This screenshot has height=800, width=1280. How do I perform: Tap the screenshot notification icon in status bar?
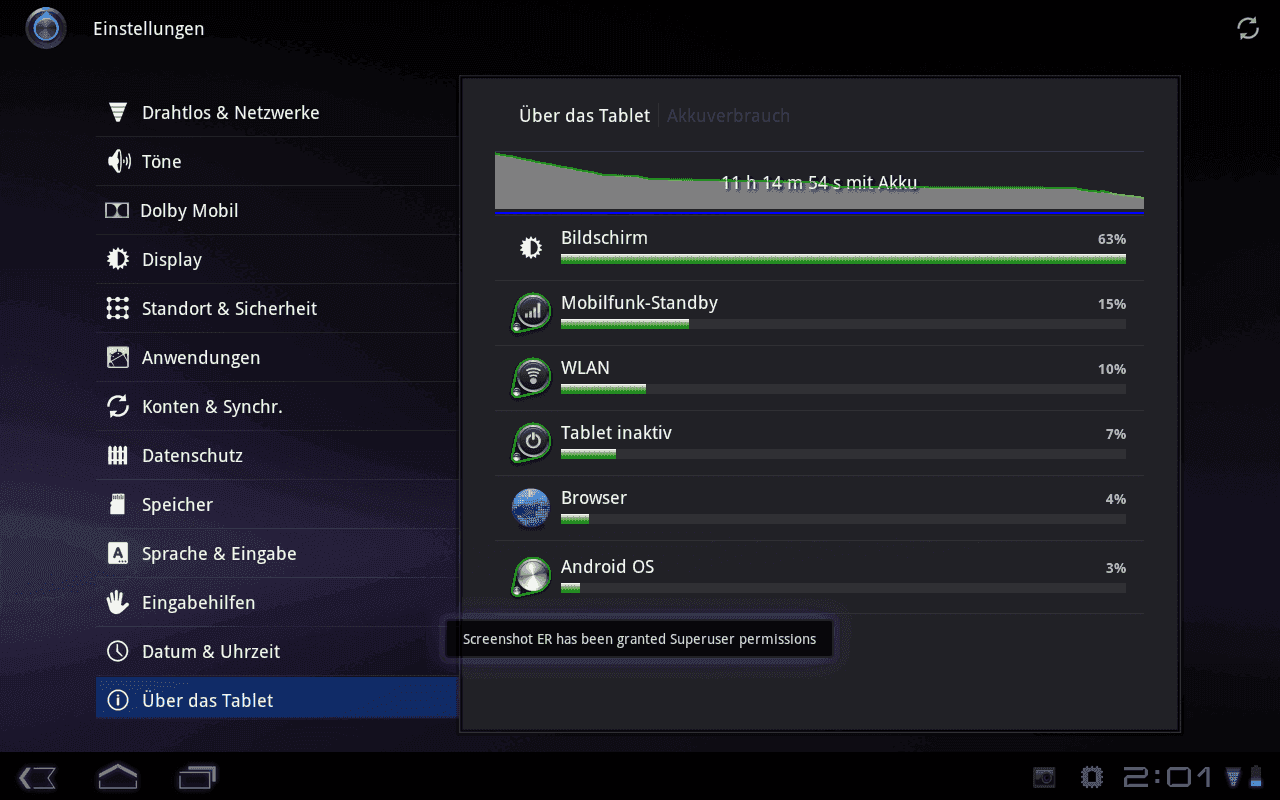[x=1044, y=777]
